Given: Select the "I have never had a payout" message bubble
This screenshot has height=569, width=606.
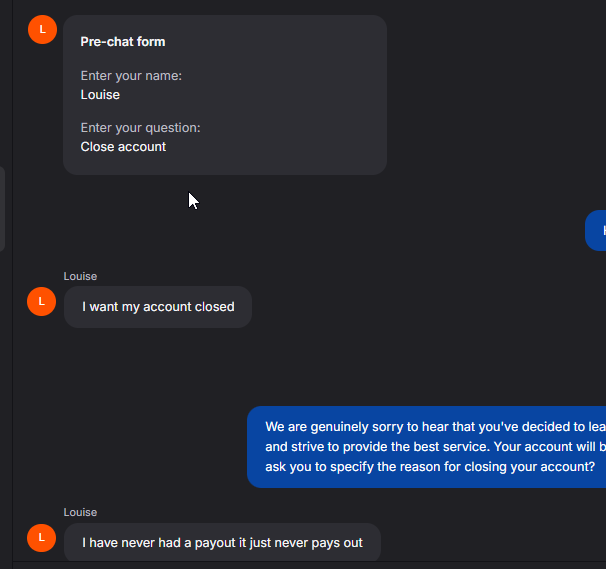Looking at the screenshot, I should pos(222,543).
